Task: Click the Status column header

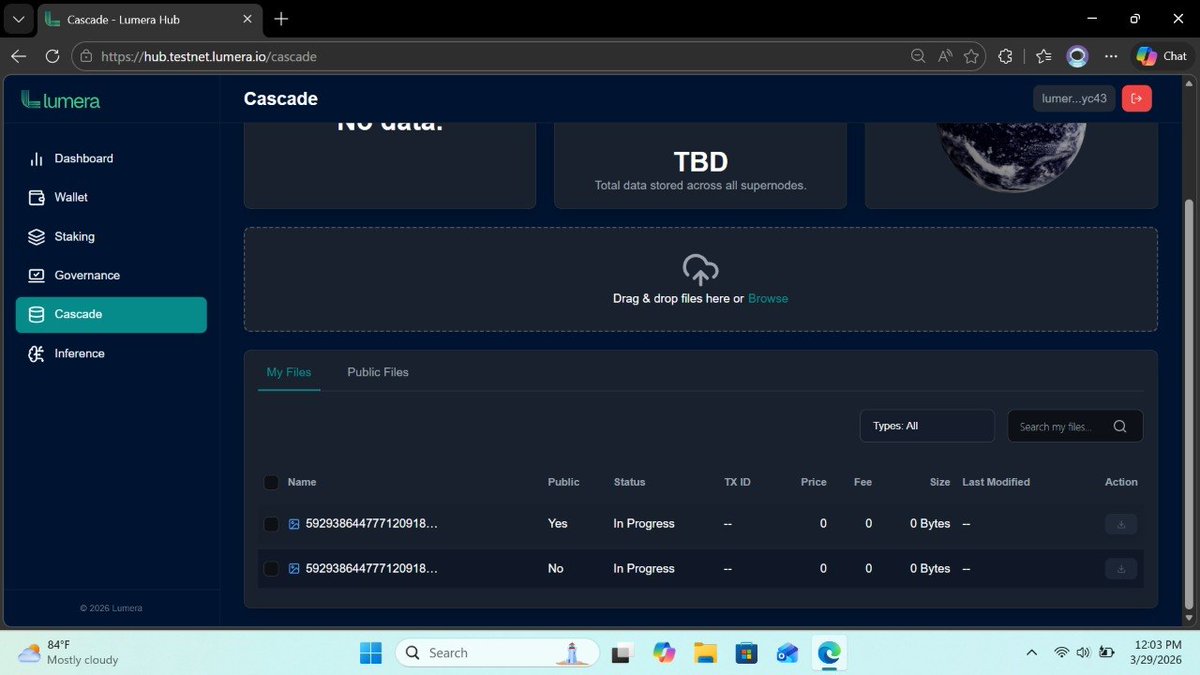Action: click(x=630, y=482)
